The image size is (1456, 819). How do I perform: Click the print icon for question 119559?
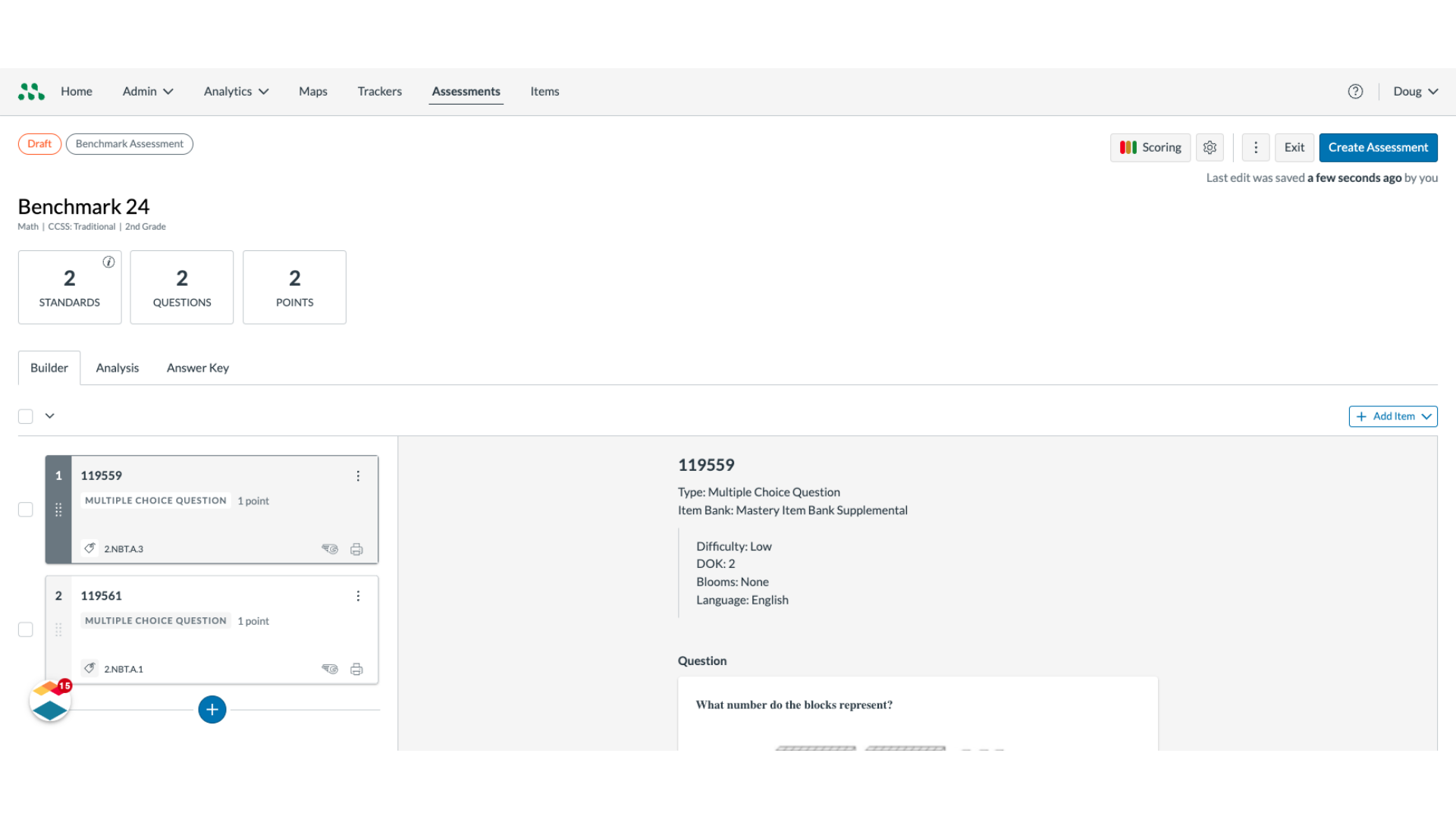click(356, 548)
